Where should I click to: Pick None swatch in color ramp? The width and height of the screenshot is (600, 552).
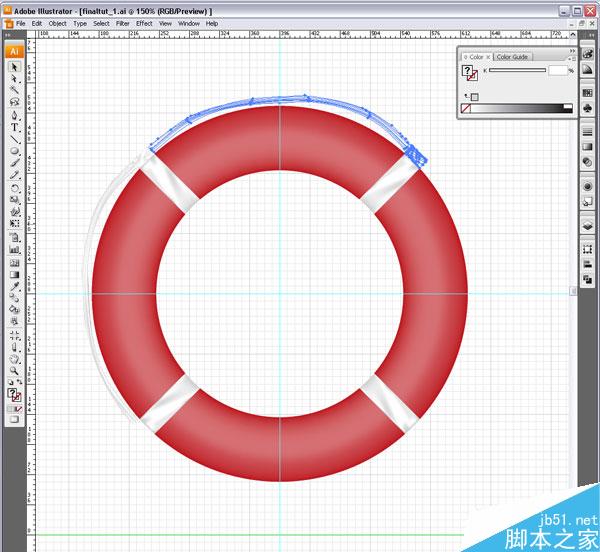[x=466, y=108]
